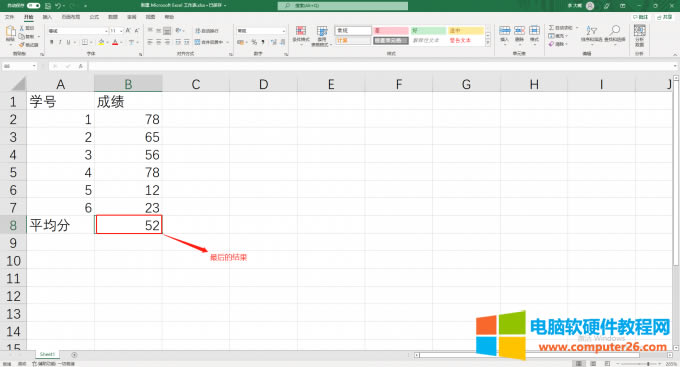This screenshot has height=367, width=680.
Task: Toggle underline formatting
Action: click(68, 42)
